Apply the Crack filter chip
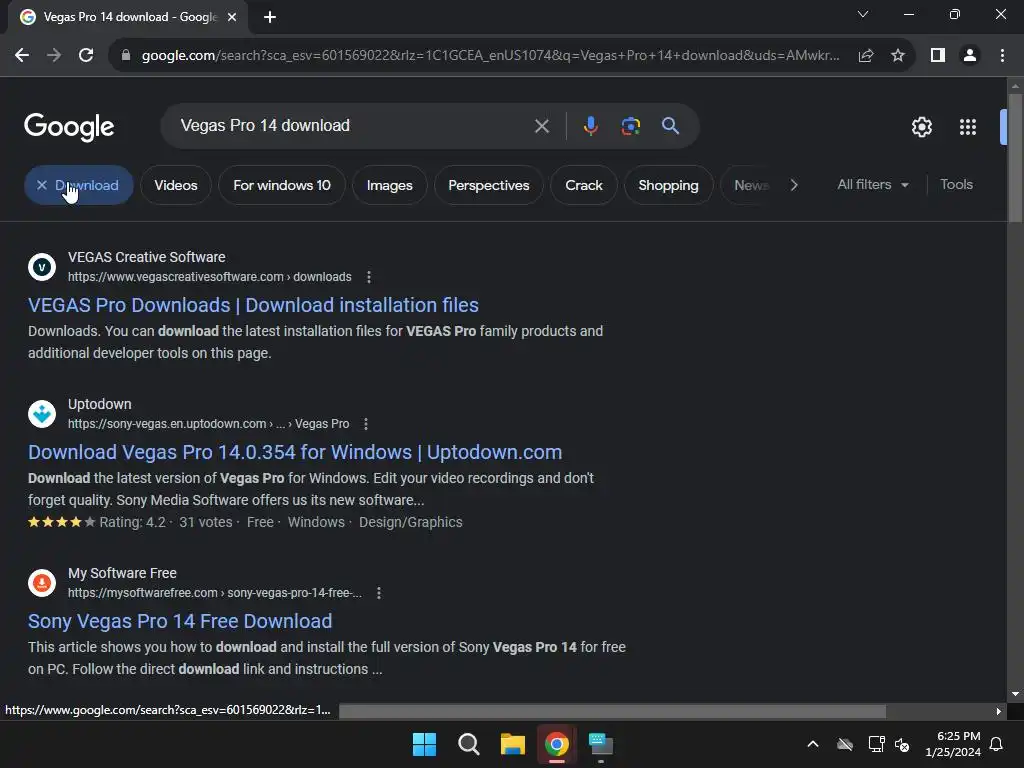 584,185
